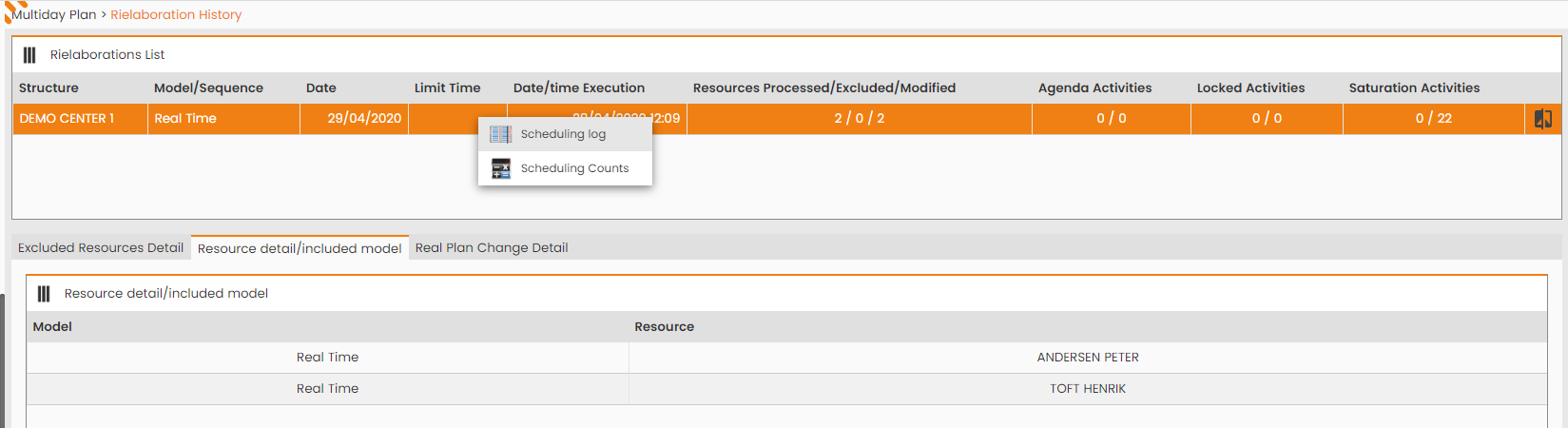Screen dimensions: 1568x428
Task: Click the Real Time cell in the orange row
Action: (x=223, y=119)
